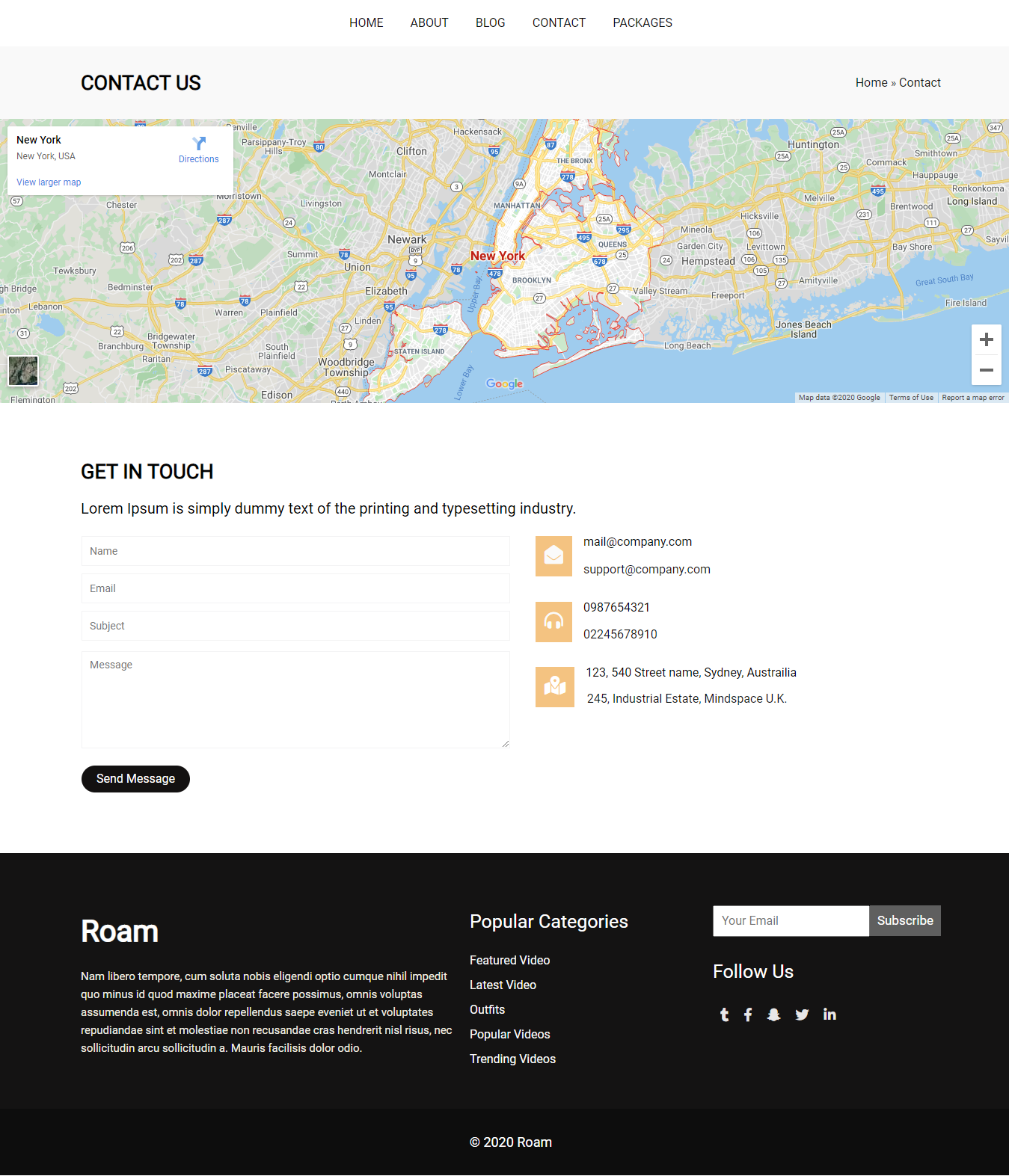Open Featured Video category link
This screenshot has height=1176, width=1009.
[509, 961]
